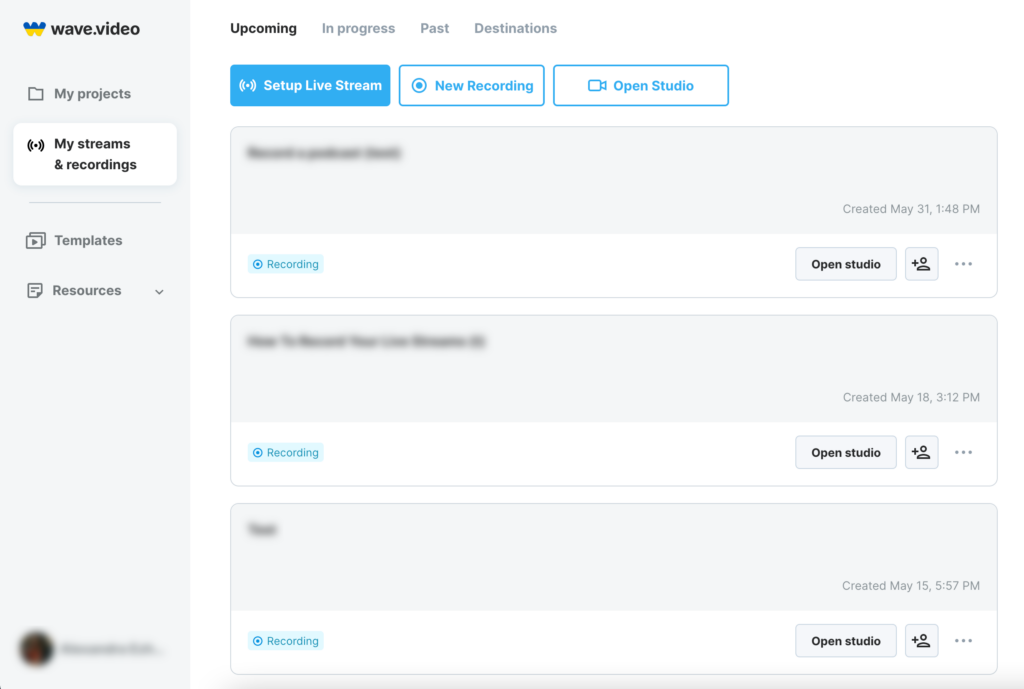The width and height of the screenshot is (1024, 689).
Task: Click Setup Live Stream button
Action: (310, 86)
